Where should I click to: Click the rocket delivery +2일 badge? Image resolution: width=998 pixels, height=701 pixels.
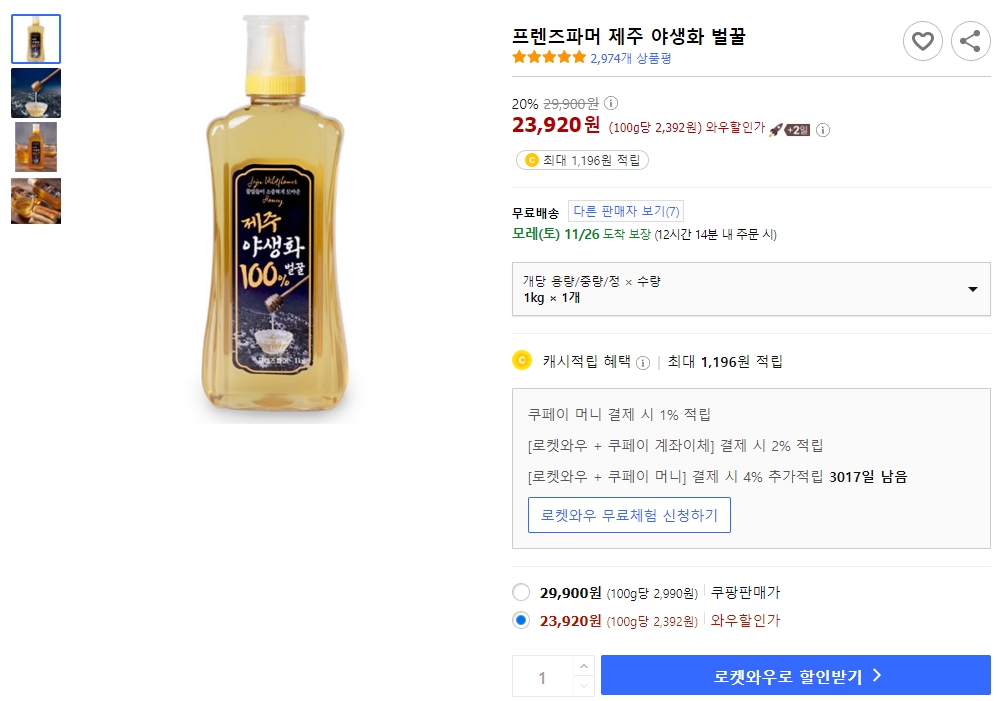click(793, 129)
